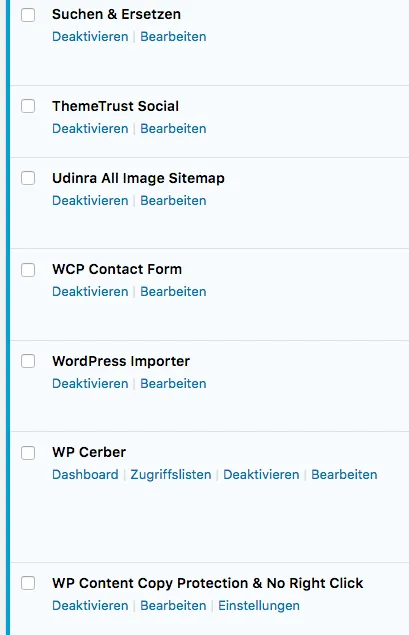The height and width of the screenshot is (635, 409).
Task: Check the Suchen & Ersetzen plugin checkbox
Action: click(x=28, y=15)
